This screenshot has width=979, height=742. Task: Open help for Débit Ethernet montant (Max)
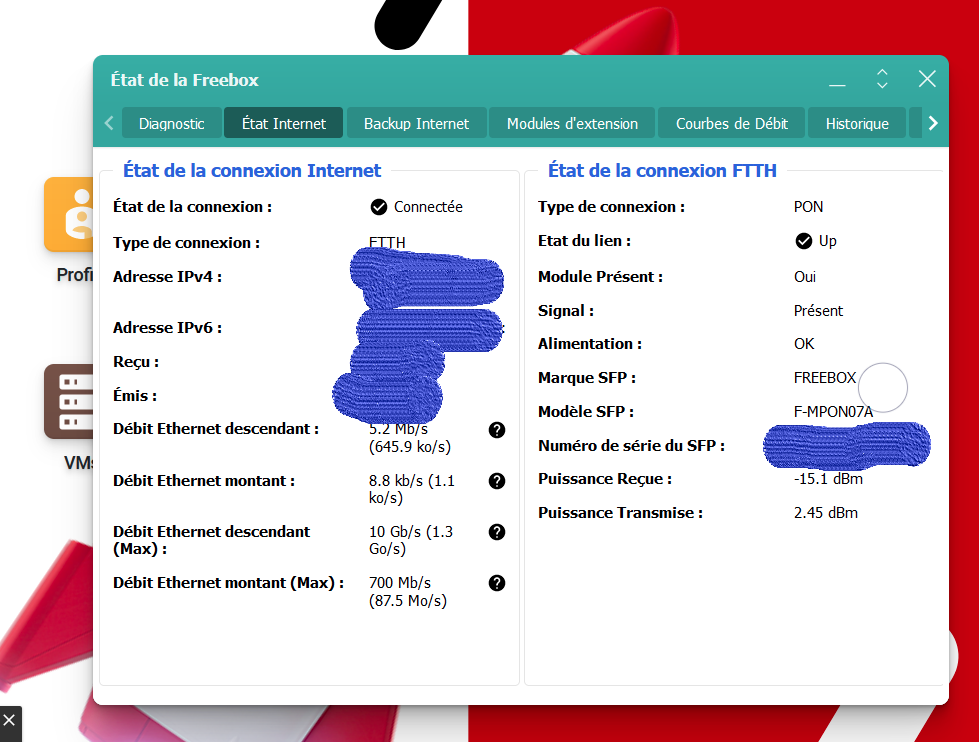497,583
